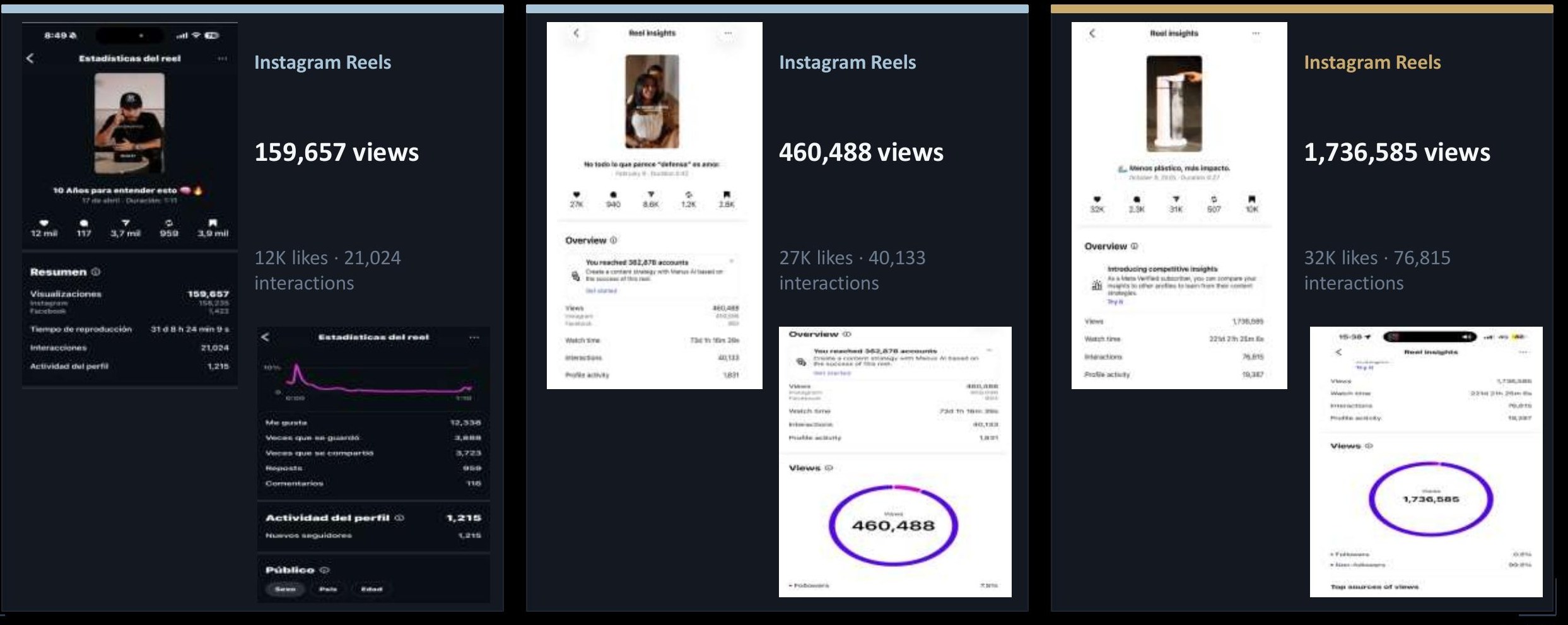Click Get started link under reached accounts

601,291
